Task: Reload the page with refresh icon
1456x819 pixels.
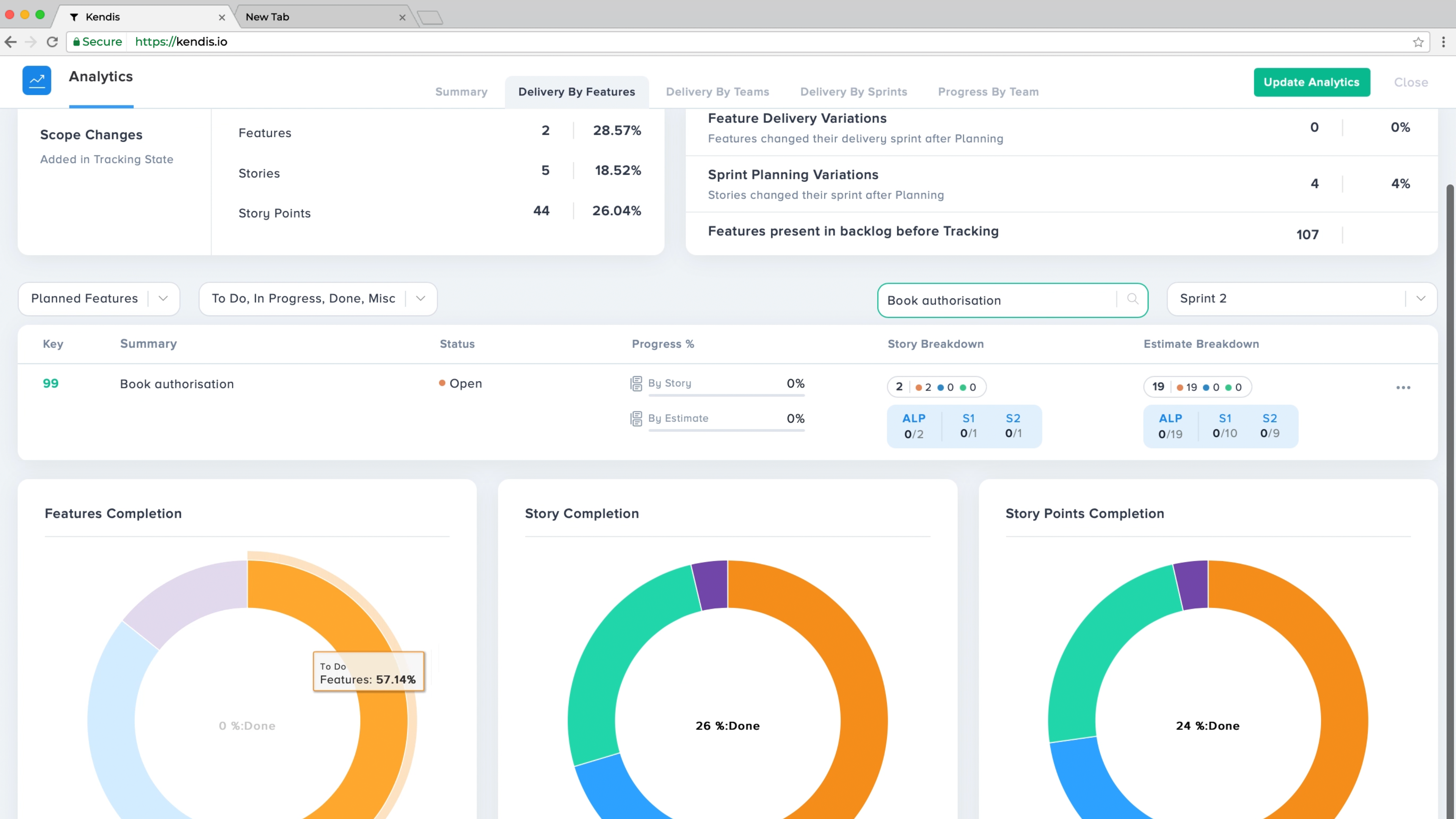Action: 52,42
